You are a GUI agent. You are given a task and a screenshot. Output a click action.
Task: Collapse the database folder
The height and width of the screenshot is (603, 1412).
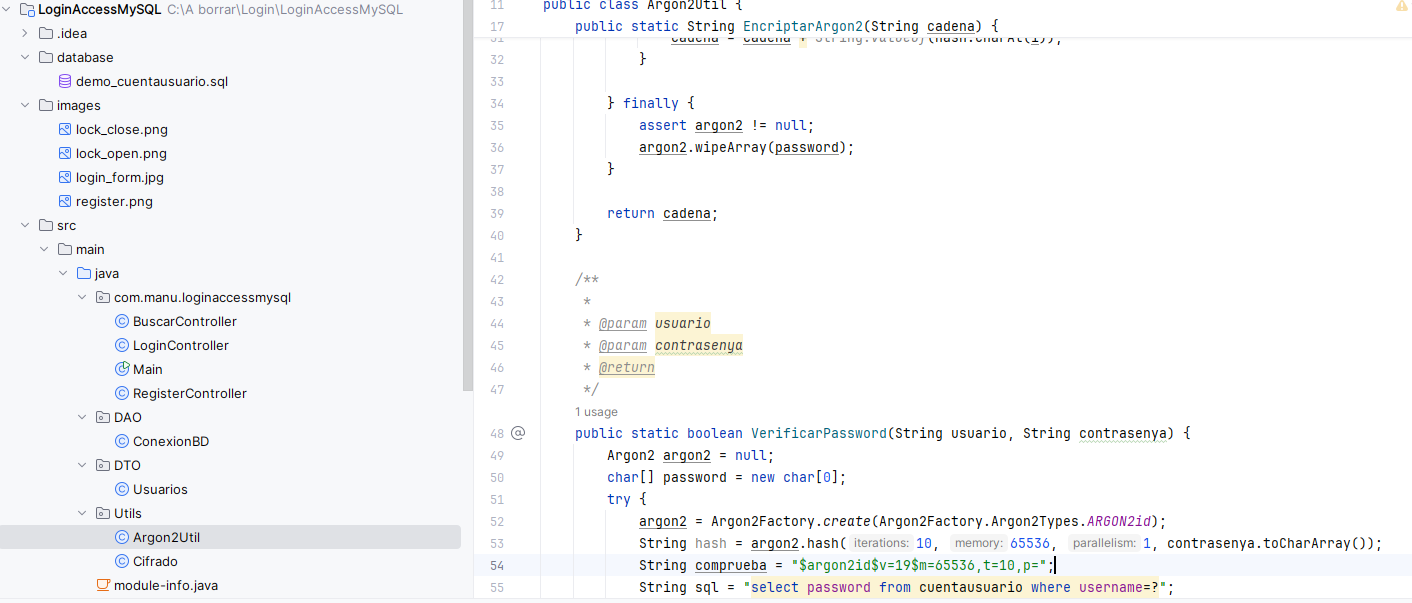(26, 57)
